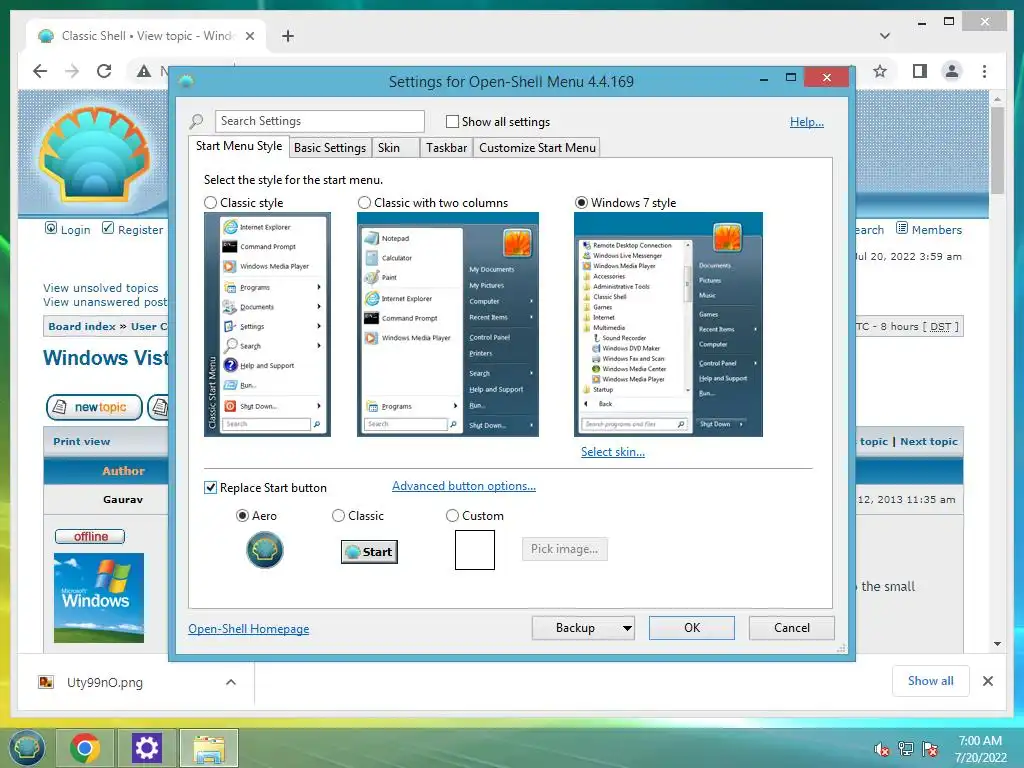This screenshot has height=768, width=1024.
Task: Click the web page vertical scrollbar thumb
Action: point(997,150)
